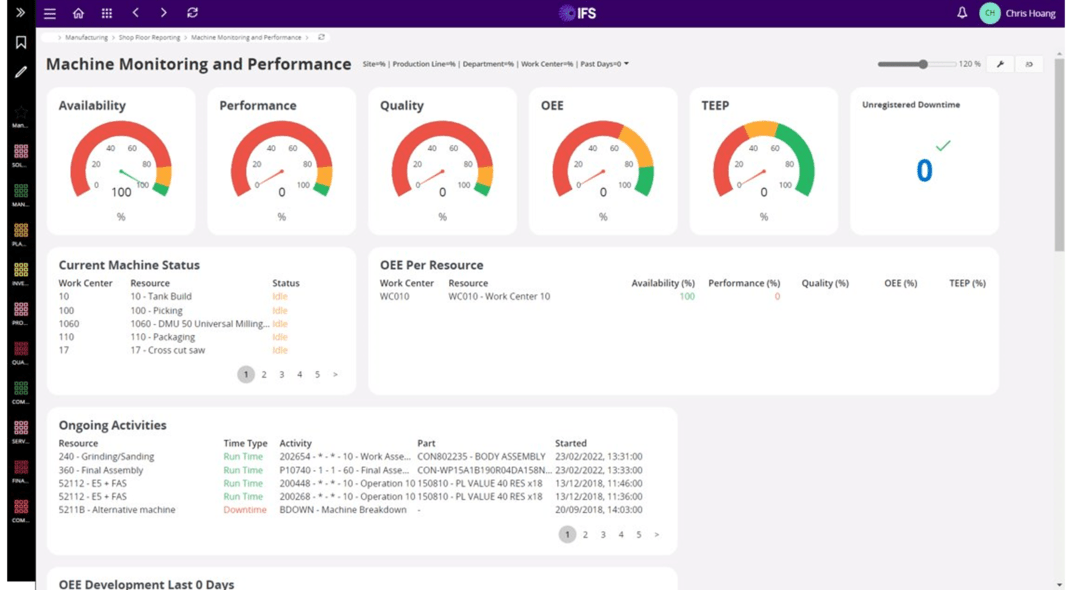Reload the page using the top bar refresh icon
The width and height of the screenshot is (1072, 590).
(x=192, y=13)
